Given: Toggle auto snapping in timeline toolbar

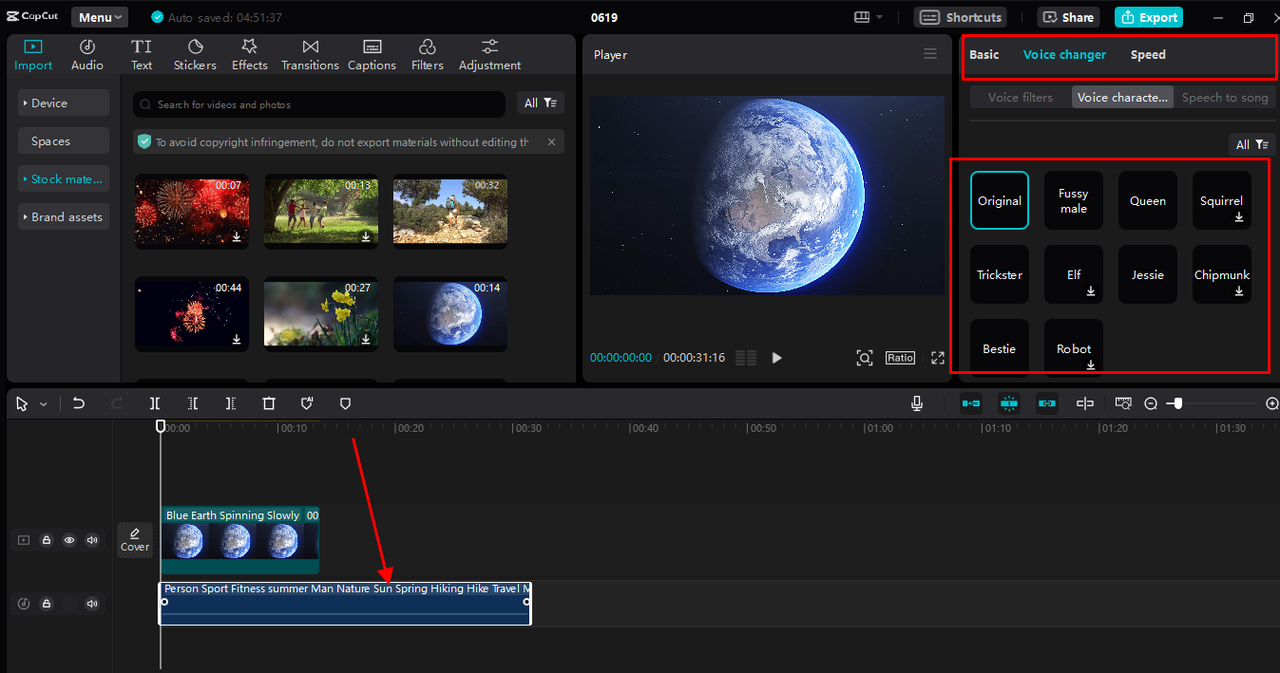Looking at the screenshot, I should [1009, 403].
